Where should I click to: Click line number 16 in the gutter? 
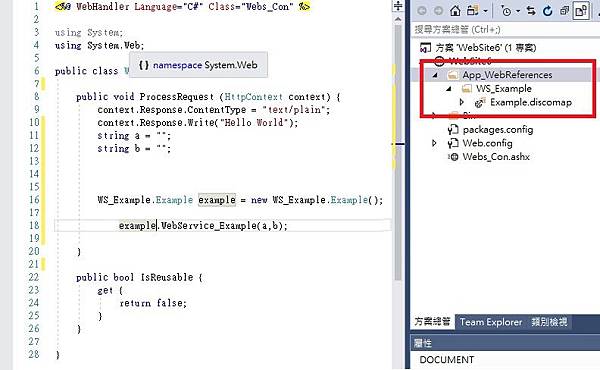tap(34, 200)
